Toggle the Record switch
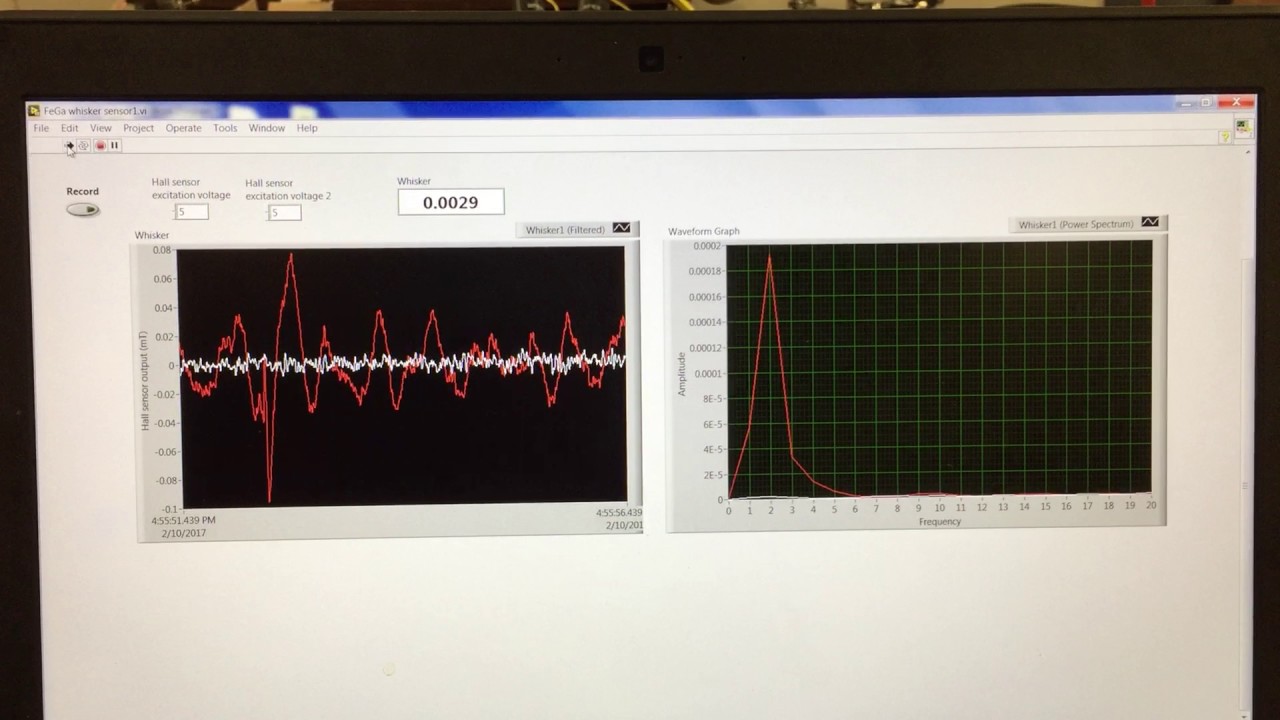Screen dimensions: 1280x720 [83, 210]
